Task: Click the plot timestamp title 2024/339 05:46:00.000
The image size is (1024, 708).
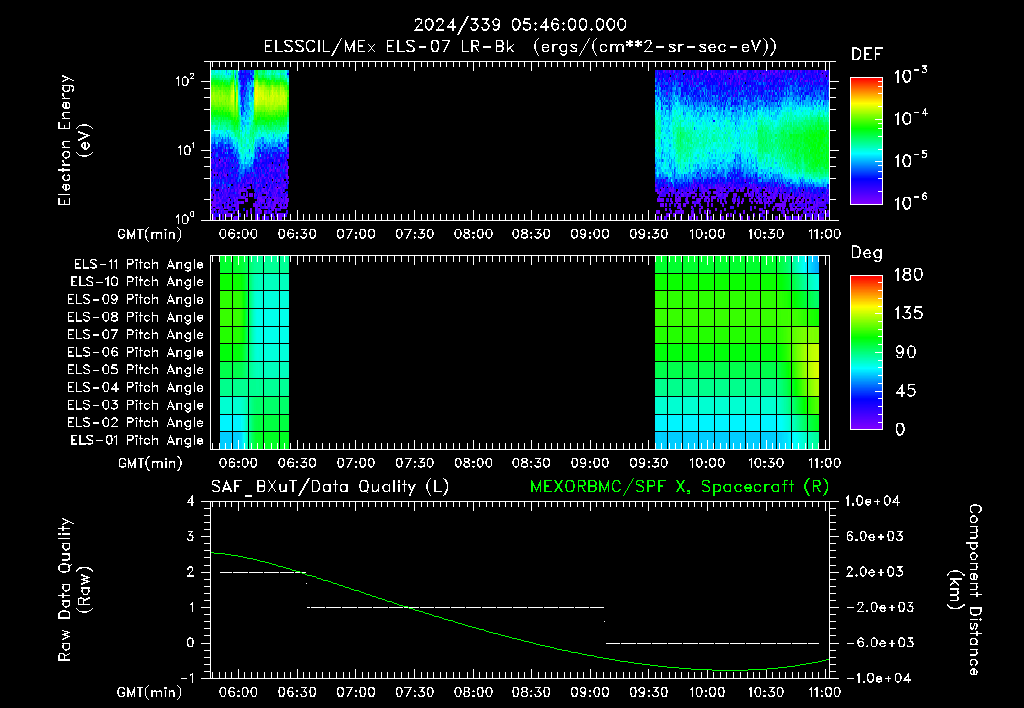Action: 520,25
